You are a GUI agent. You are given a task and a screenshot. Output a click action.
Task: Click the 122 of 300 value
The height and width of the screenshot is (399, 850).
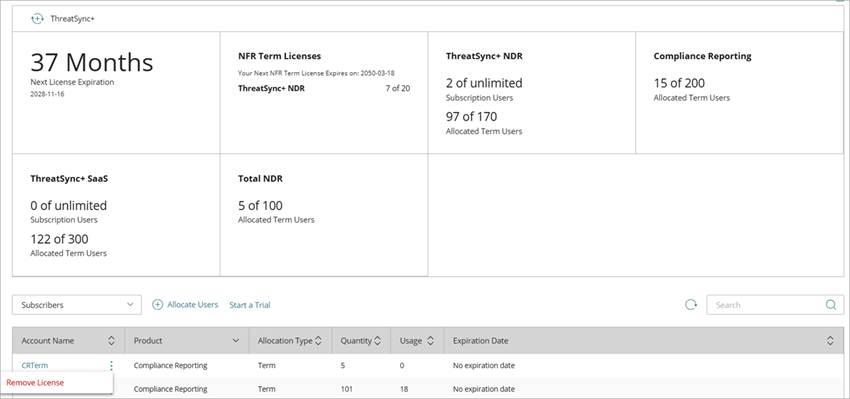pos(59,239)
